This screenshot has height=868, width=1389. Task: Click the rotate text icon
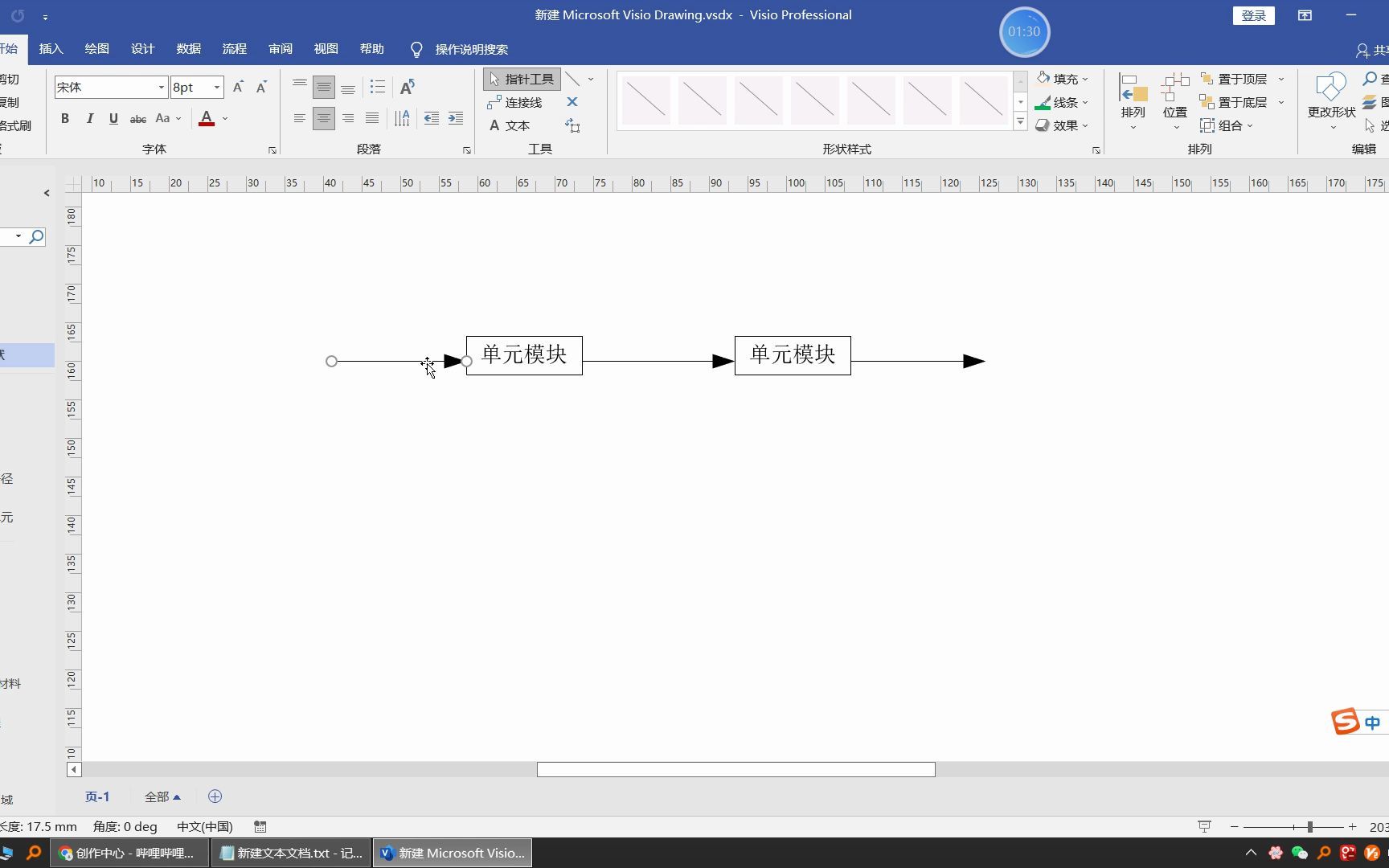[408, 87]
